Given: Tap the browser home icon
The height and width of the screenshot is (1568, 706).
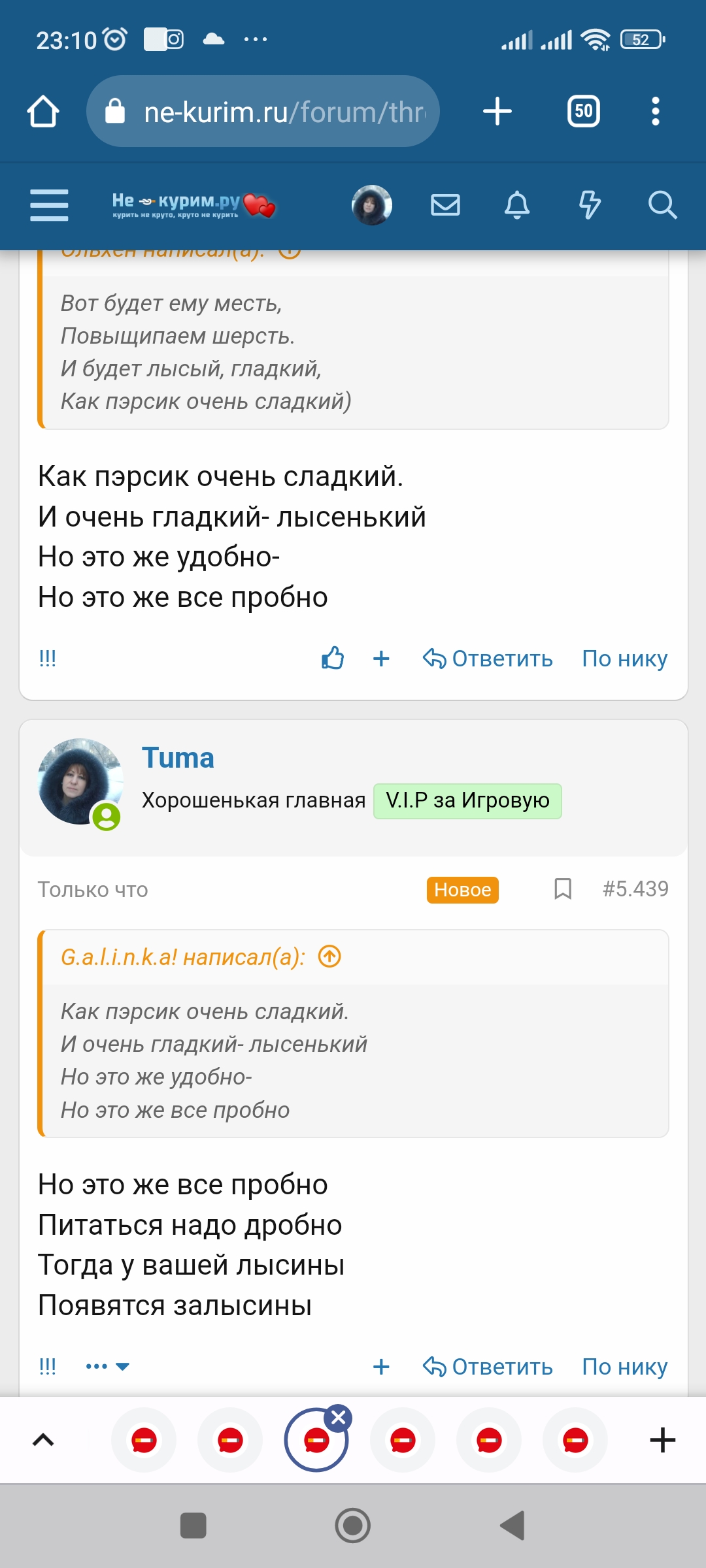Looking at the screenshot, I should (x=43, y=112).
